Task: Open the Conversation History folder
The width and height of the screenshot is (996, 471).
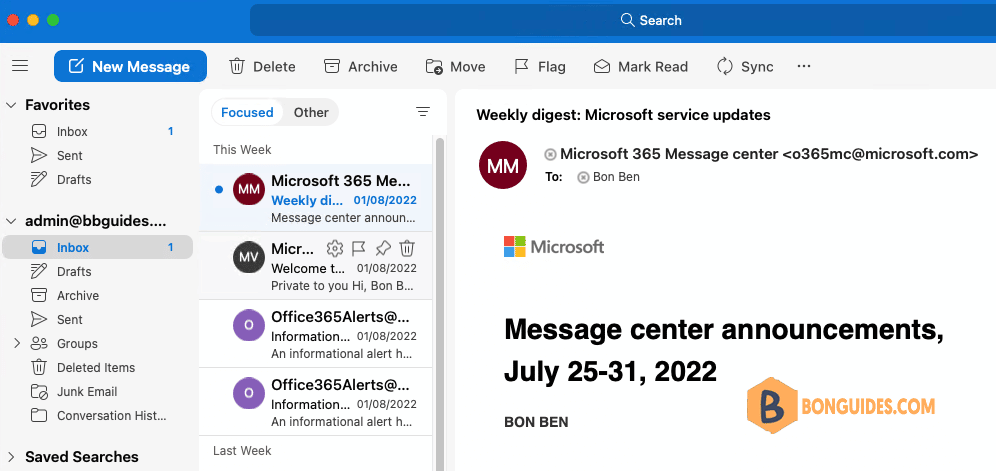Action: point(97,416)
